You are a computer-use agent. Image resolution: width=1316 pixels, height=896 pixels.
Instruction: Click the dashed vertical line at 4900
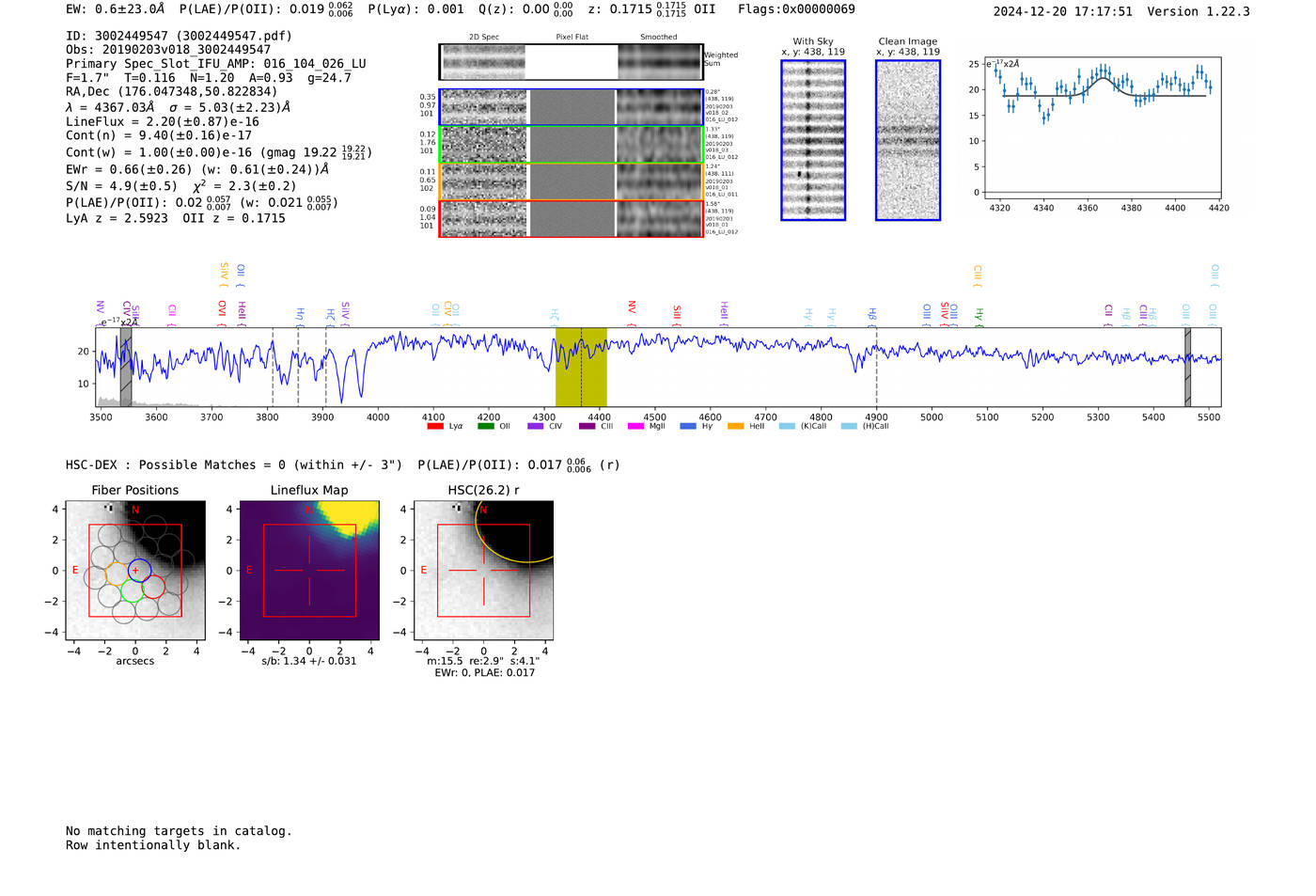point(877,367)
